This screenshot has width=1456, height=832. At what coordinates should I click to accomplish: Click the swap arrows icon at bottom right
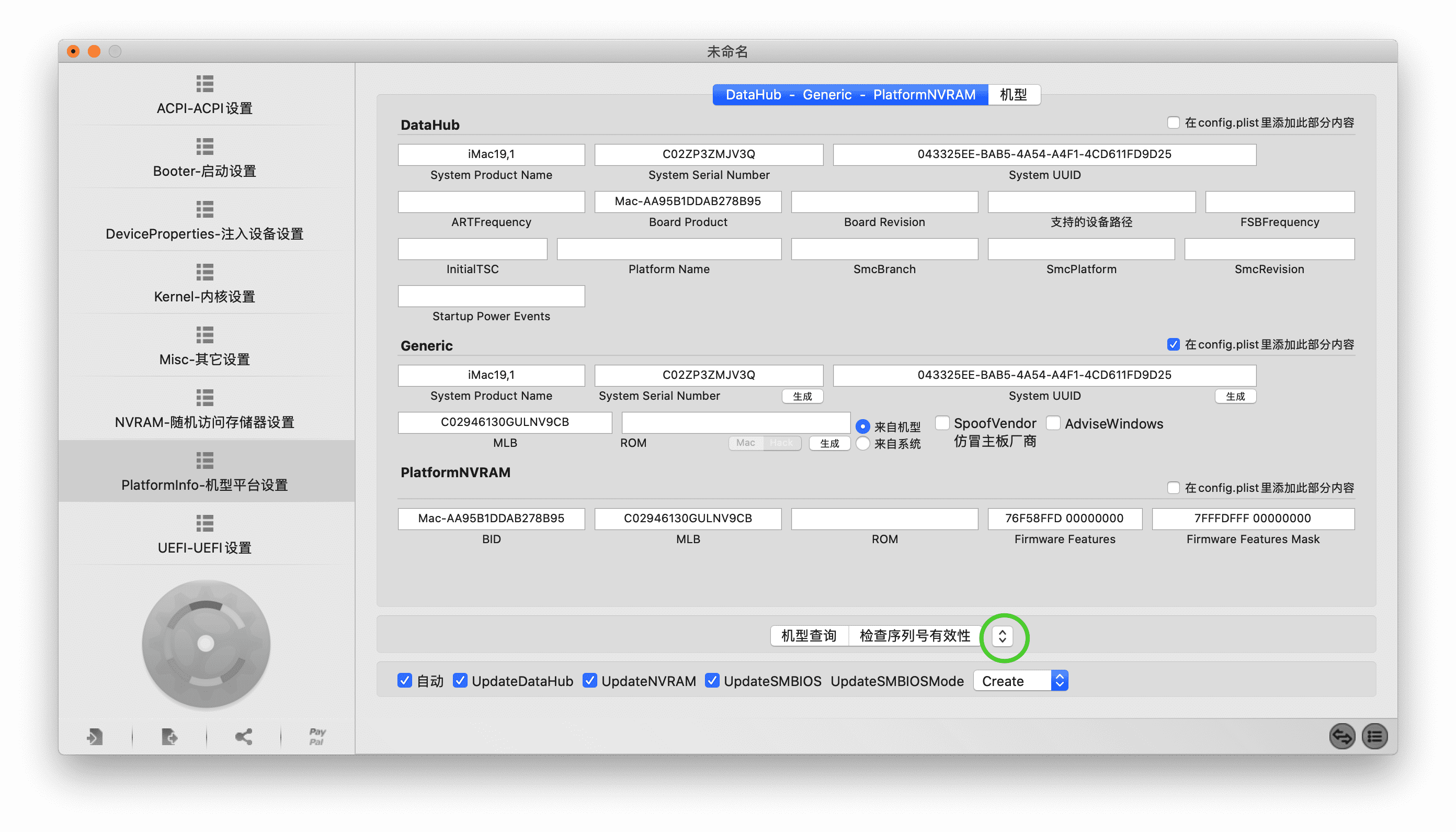(x=1342, y=736)
